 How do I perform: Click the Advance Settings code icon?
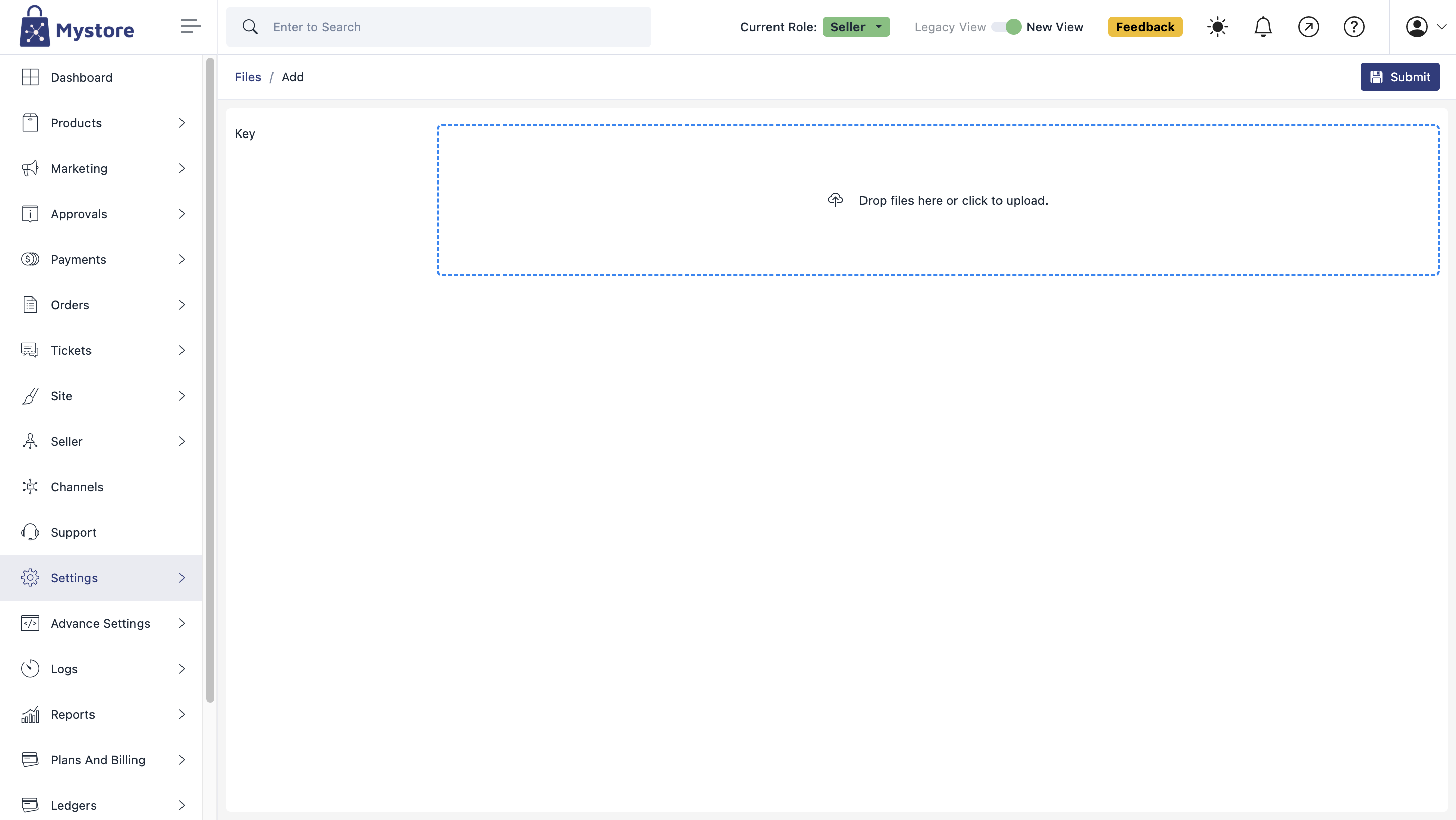[x=30, y=623]
